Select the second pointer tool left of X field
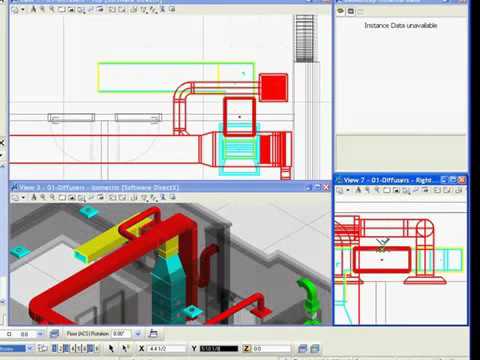 125,348
